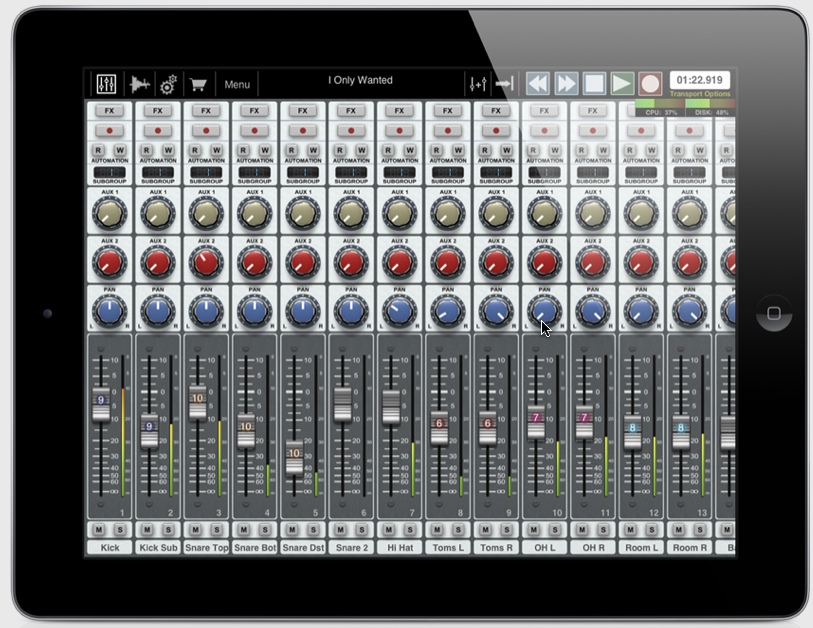
Task: Toggle automation Read on Kick channel
Action: 98,150
